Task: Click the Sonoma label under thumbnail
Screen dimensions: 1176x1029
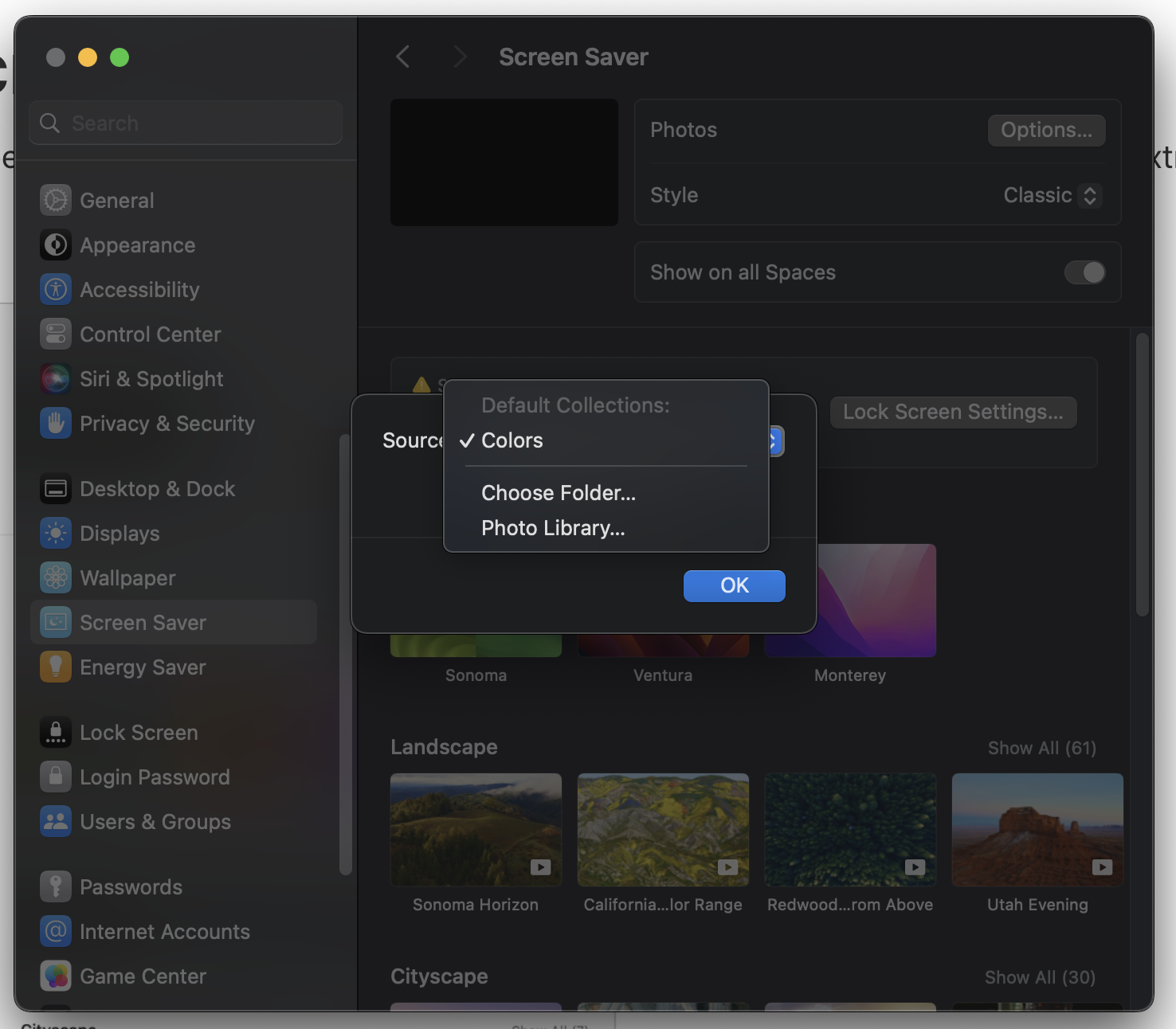Action: (x=476, y=675)
